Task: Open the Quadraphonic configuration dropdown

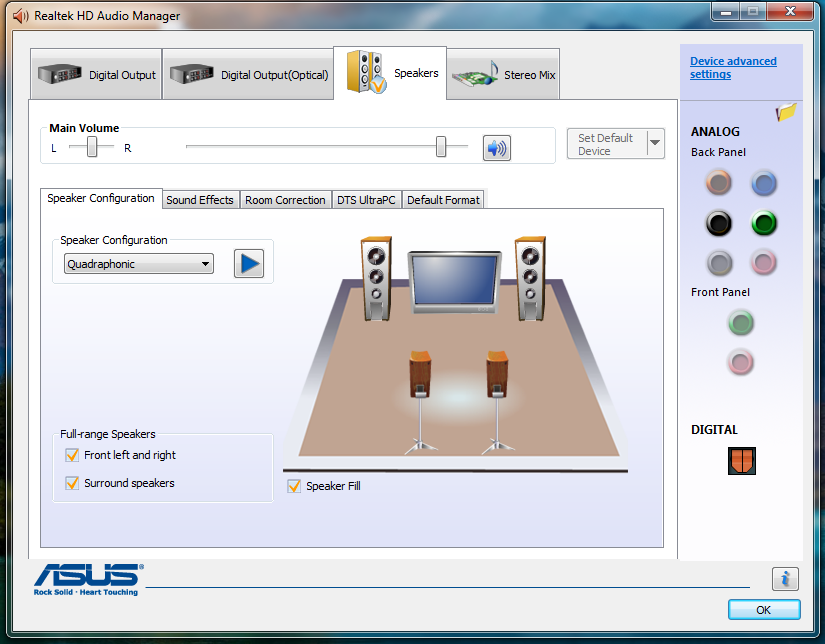Action: click(139, 264)
